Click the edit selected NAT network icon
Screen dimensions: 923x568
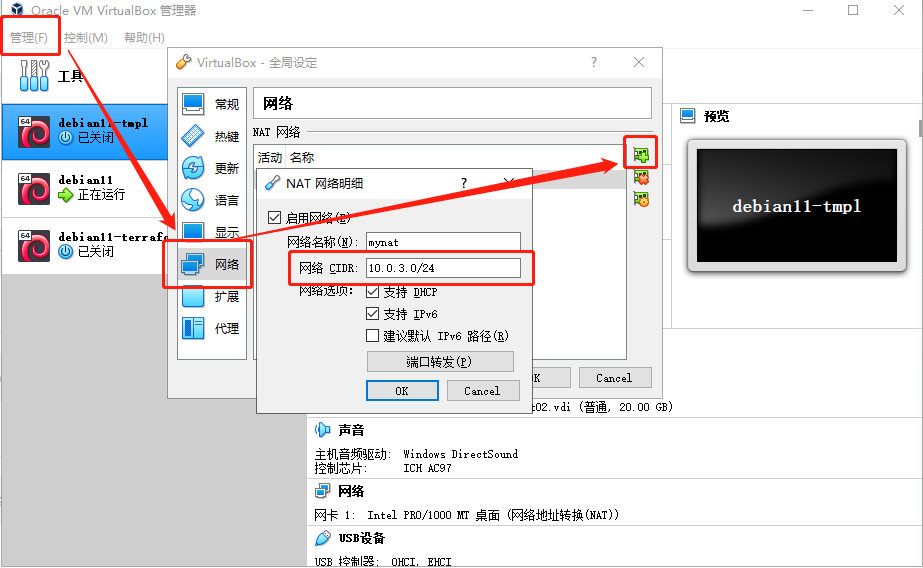(x=641, y=199)
